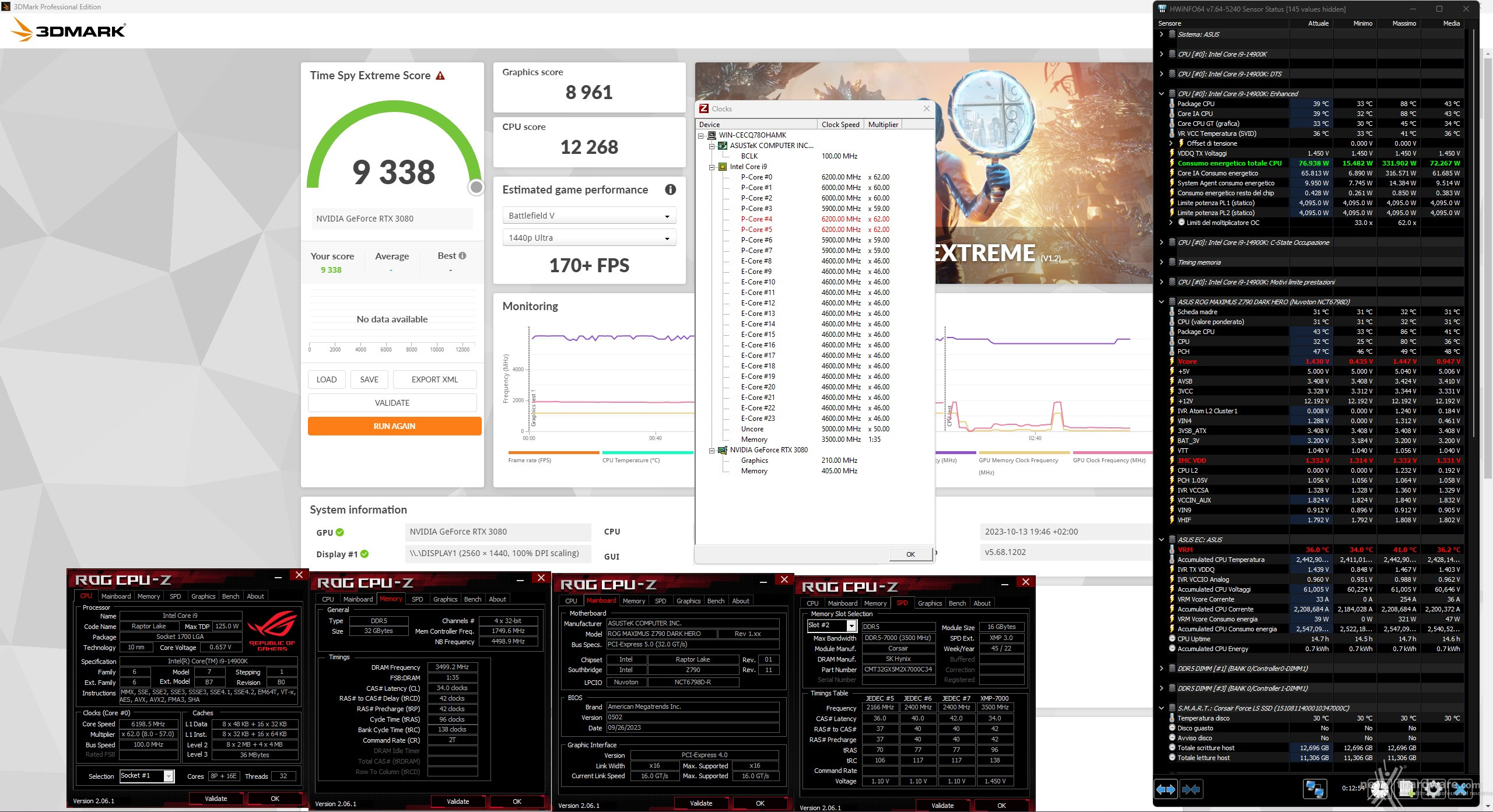Click the lightning icon beside Vcore in HWiNFO
This screenshot has width=1493, height=812.
(1172, 361)
